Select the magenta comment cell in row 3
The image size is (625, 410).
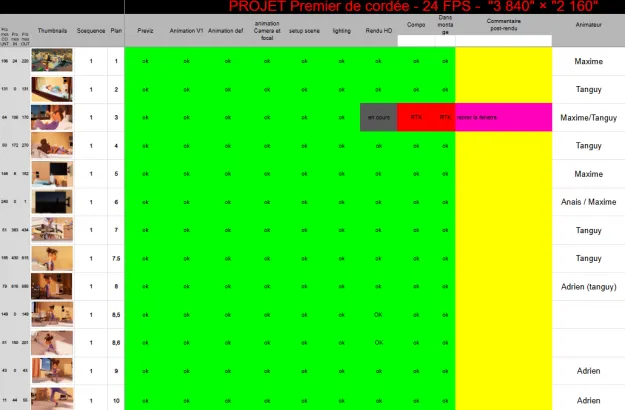[503, 117]
